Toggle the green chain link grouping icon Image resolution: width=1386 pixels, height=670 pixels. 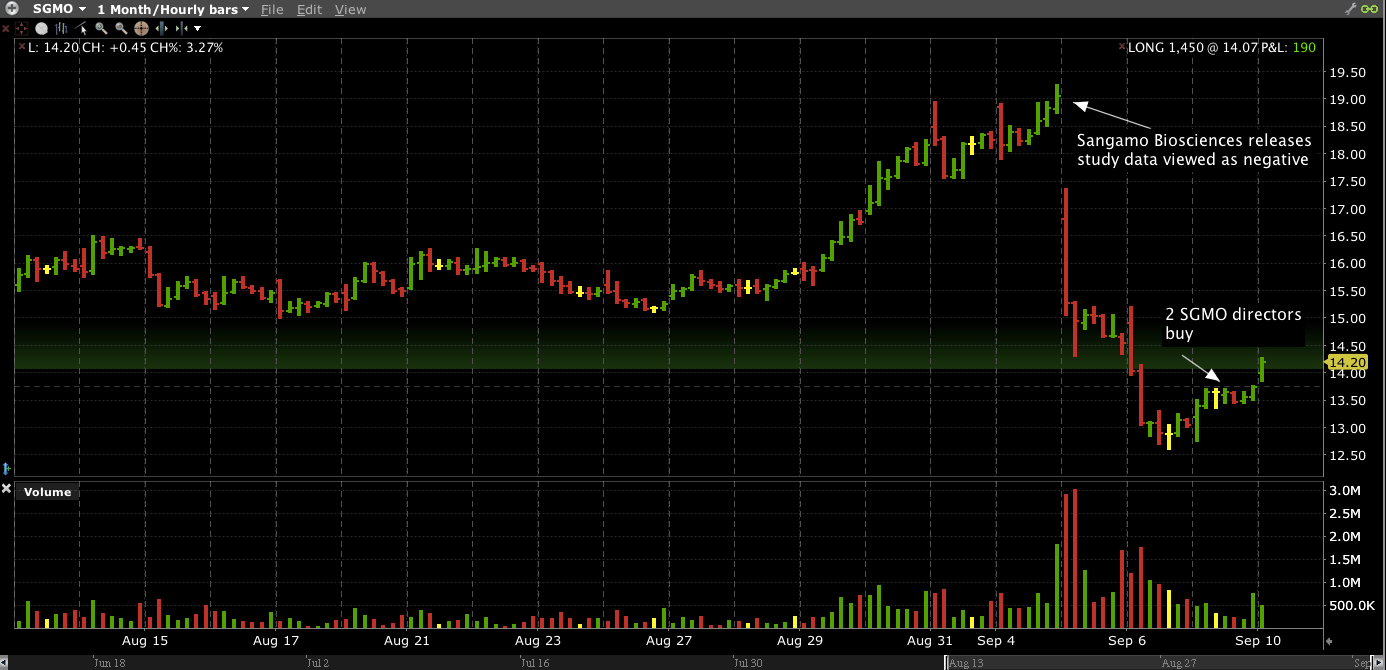coord(1371,9)
